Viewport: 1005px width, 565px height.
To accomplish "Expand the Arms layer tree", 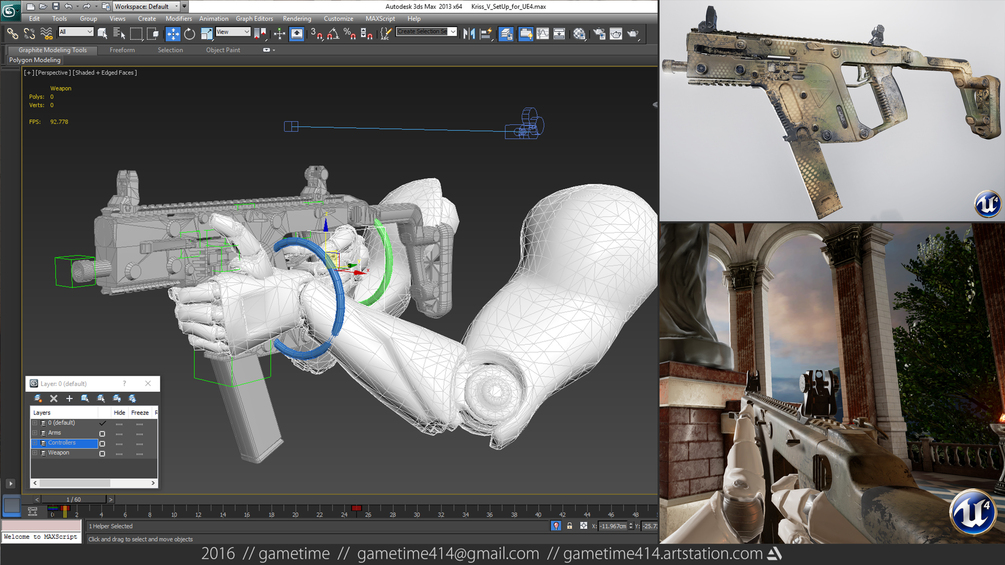I will (x=35, y=433).
